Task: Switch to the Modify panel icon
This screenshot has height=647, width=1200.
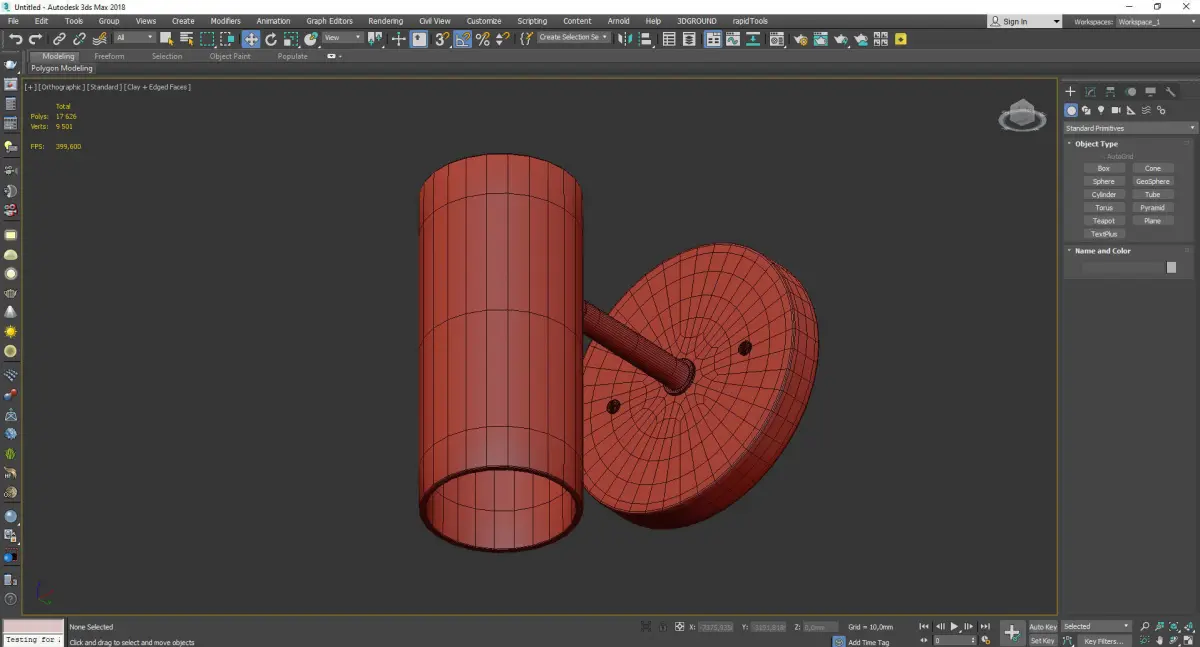Action: [1090, 92]
